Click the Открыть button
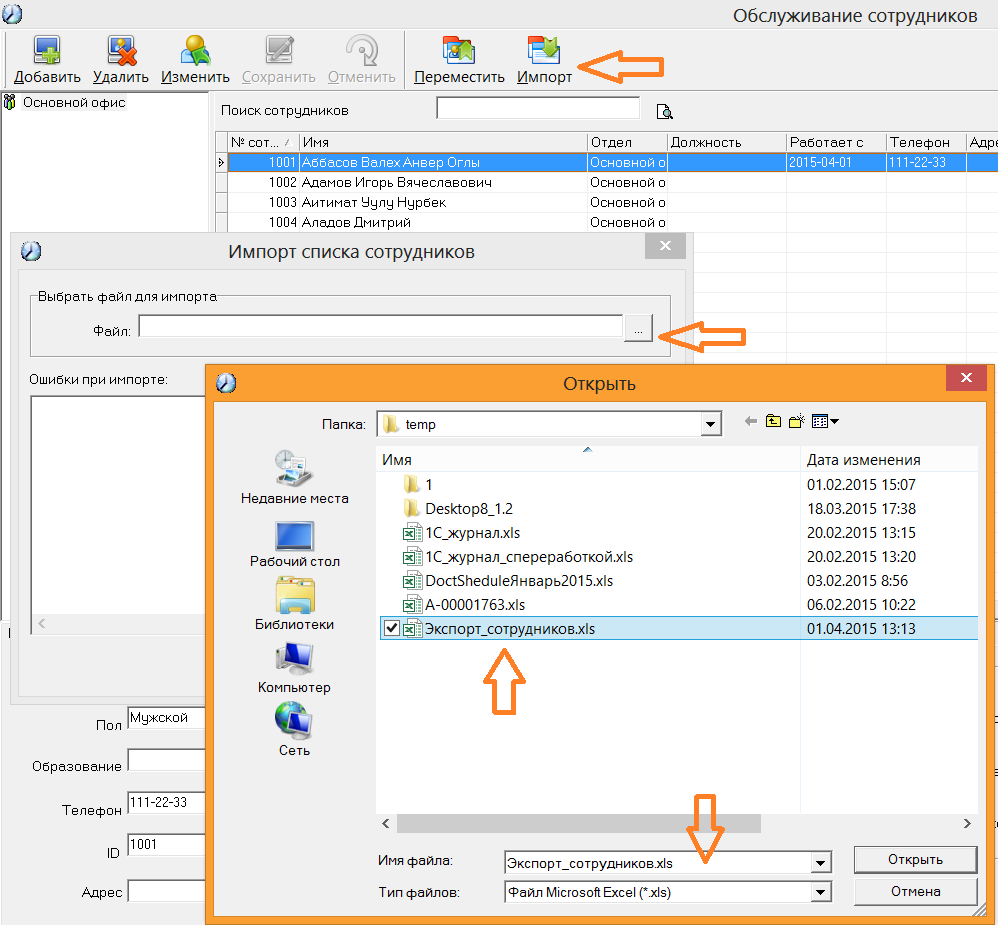 pos(915,859)
